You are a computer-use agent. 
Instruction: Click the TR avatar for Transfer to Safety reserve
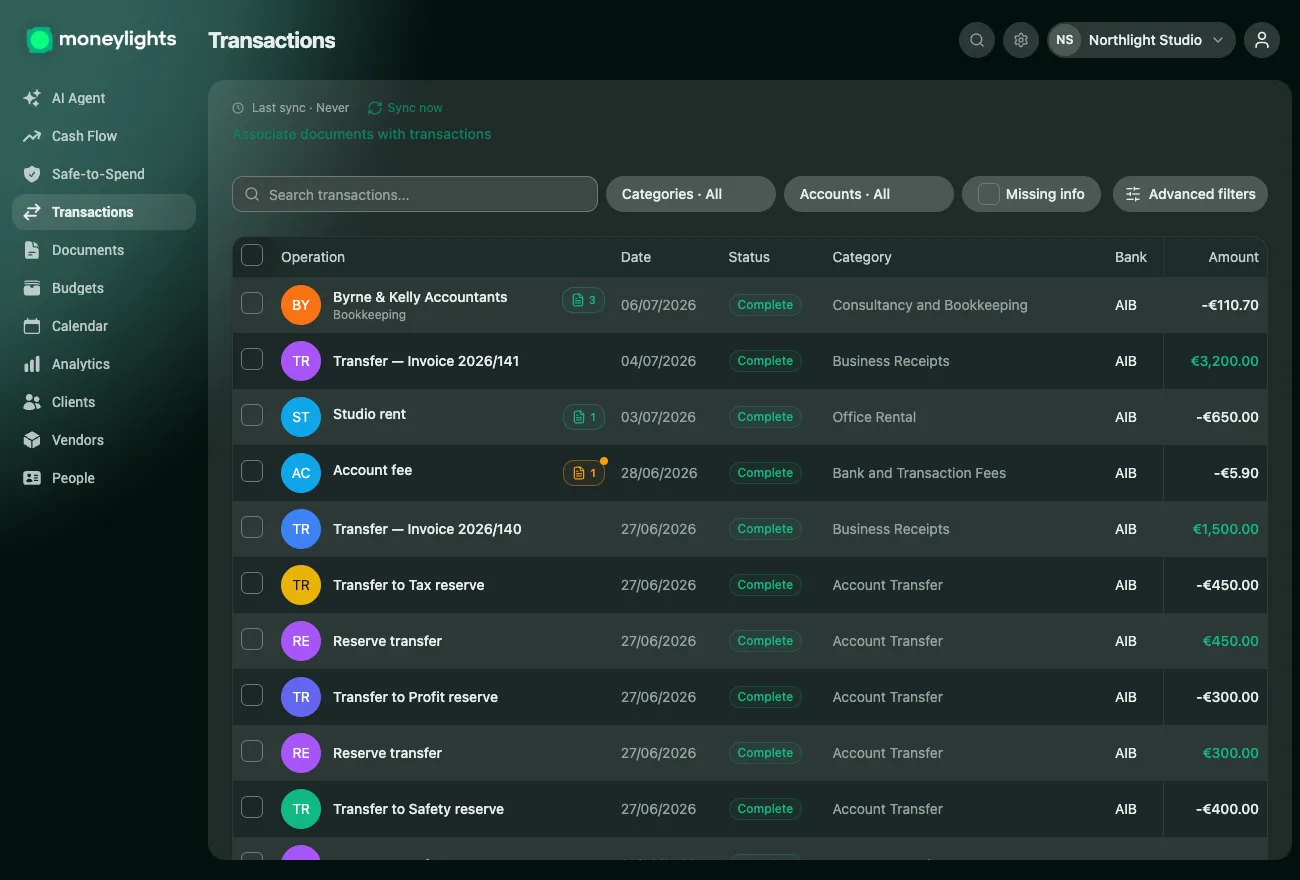pyautogui.click(x=301, y=809)
